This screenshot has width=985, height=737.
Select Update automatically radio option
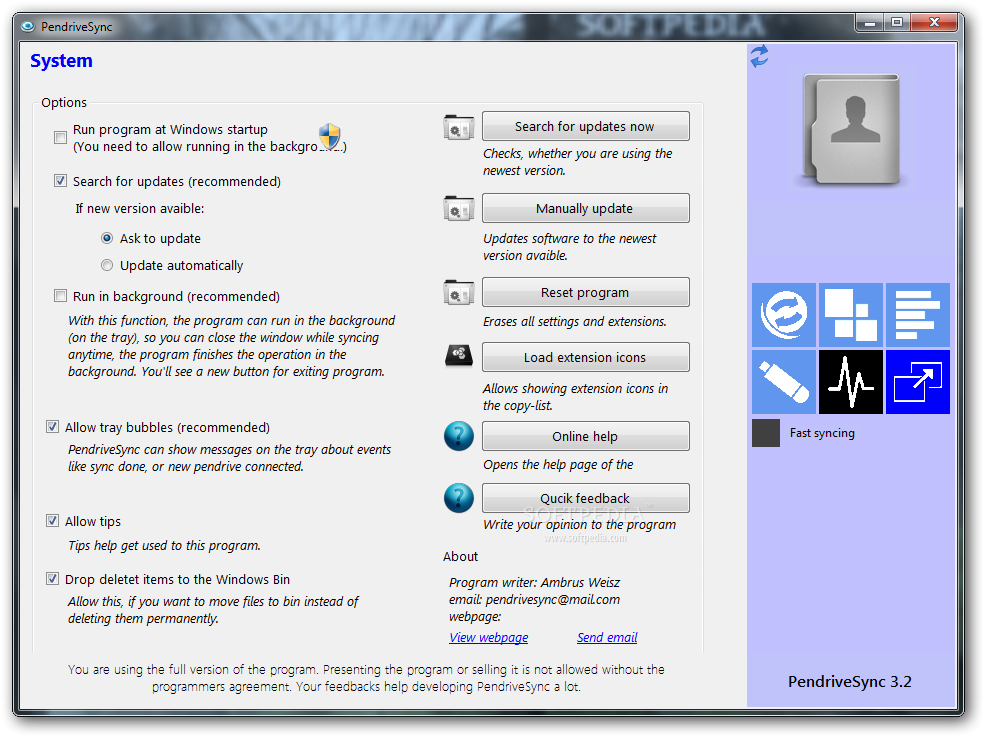(107, 265)
